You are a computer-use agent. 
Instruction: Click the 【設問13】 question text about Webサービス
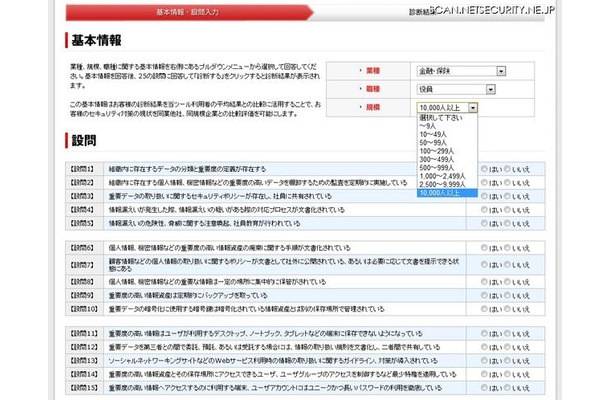click(x=273, y=361)
